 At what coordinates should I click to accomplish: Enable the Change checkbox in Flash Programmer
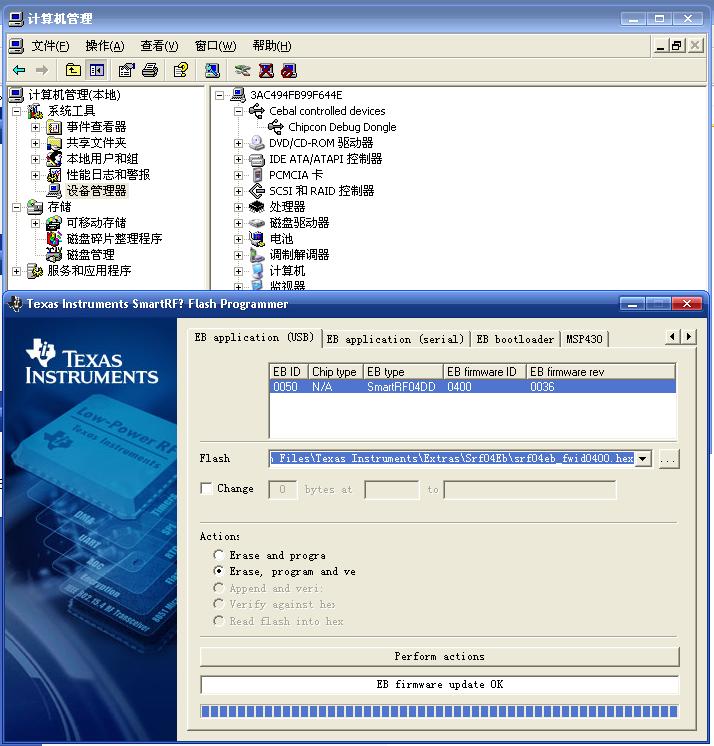coord(206,489)
